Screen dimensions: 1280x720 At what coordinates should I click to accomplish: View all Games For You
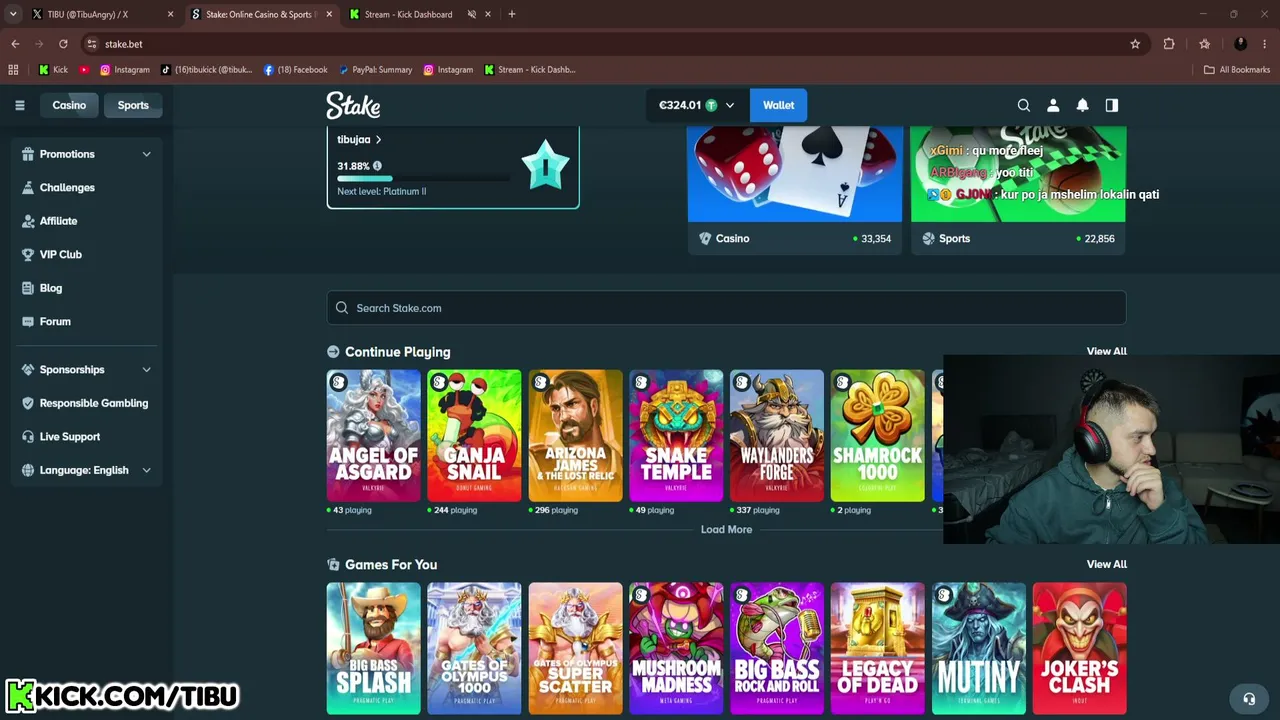point(1106,565)
